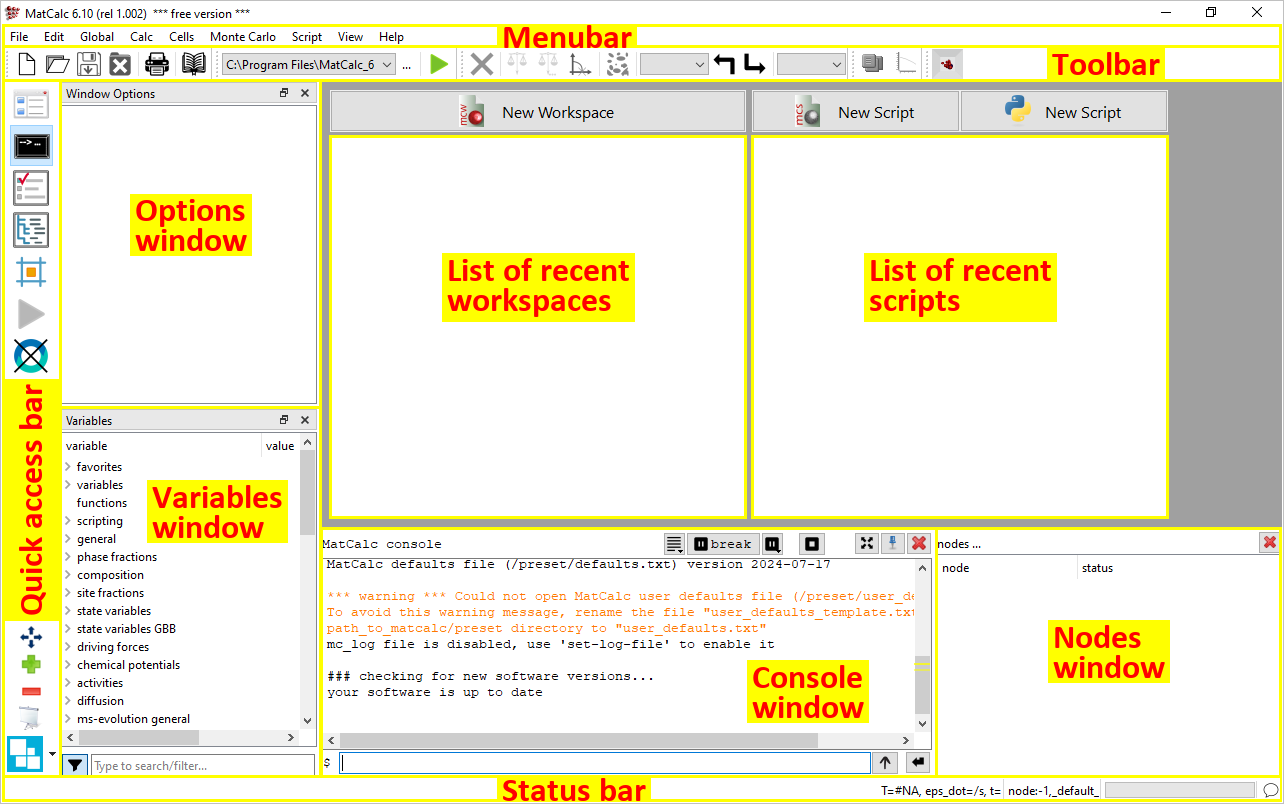
Task: Click the console expand fullscreen icon
Action: 867,543
